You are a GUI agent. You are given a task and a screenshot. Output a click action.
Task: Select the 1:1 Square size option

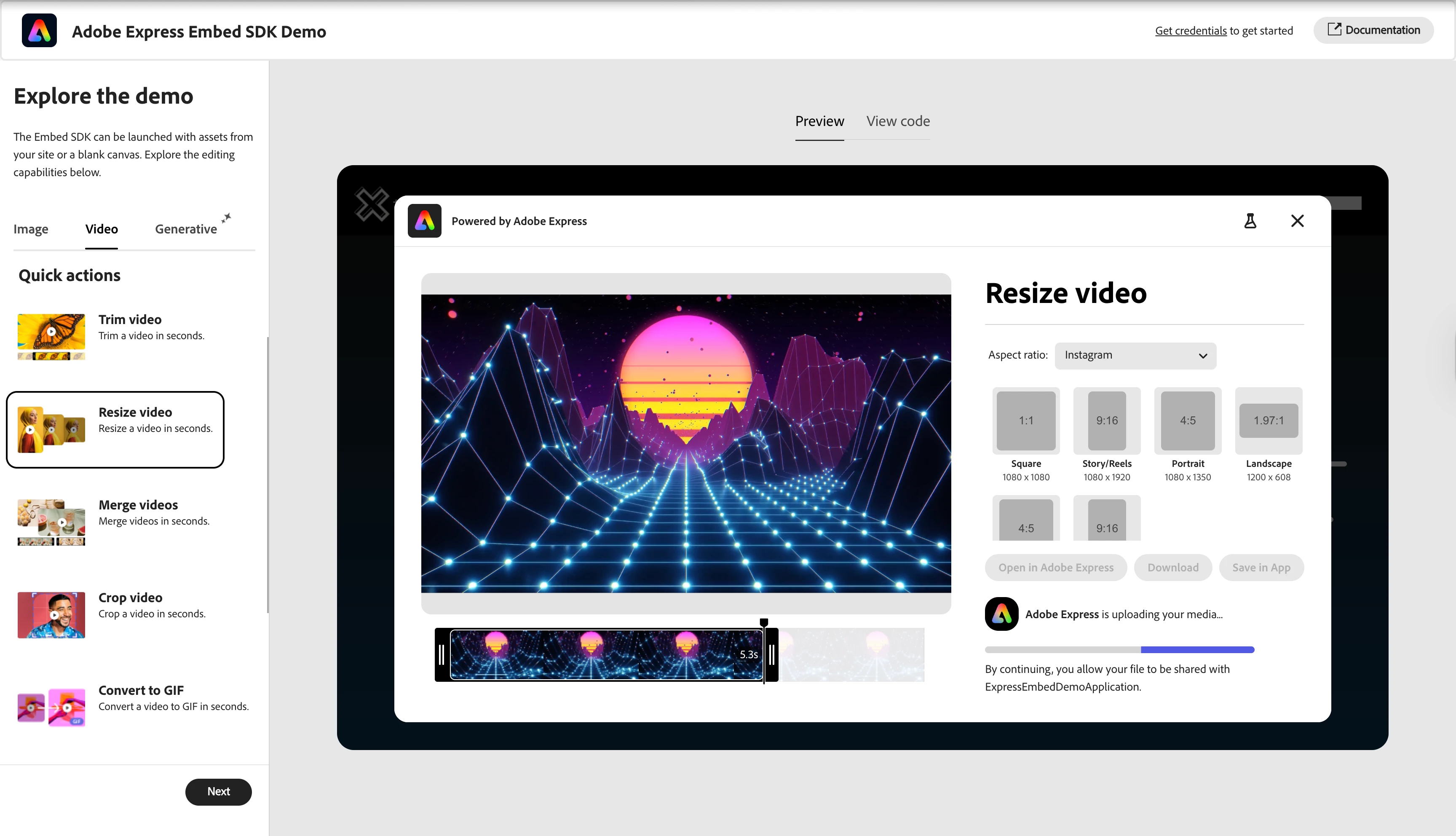pyautogui.click(x=1025, y=421)
